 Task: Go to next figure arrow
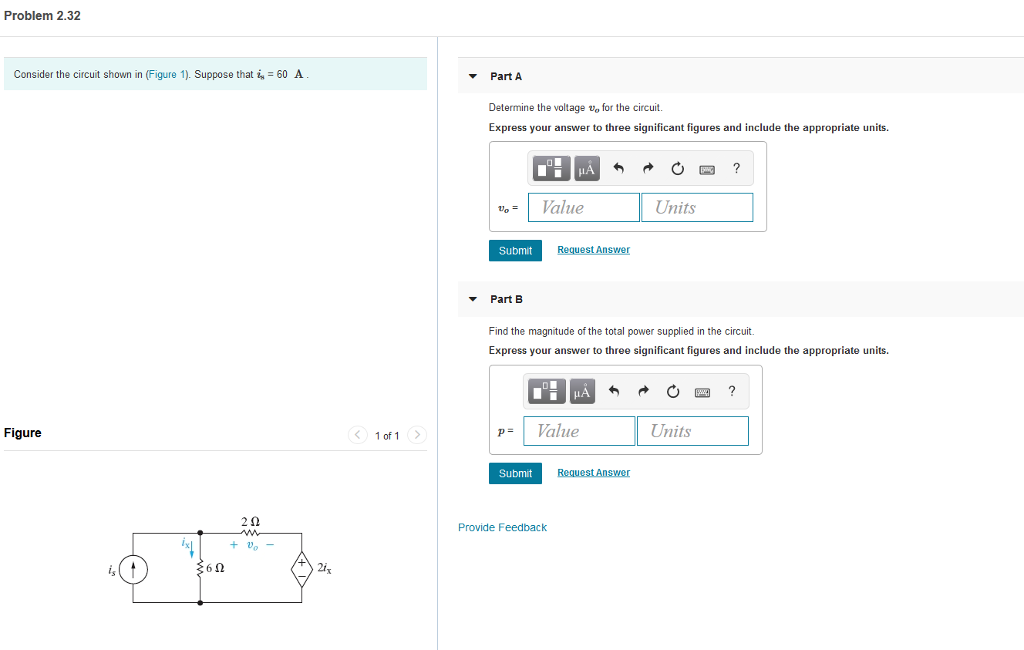[x=417, y=435]
